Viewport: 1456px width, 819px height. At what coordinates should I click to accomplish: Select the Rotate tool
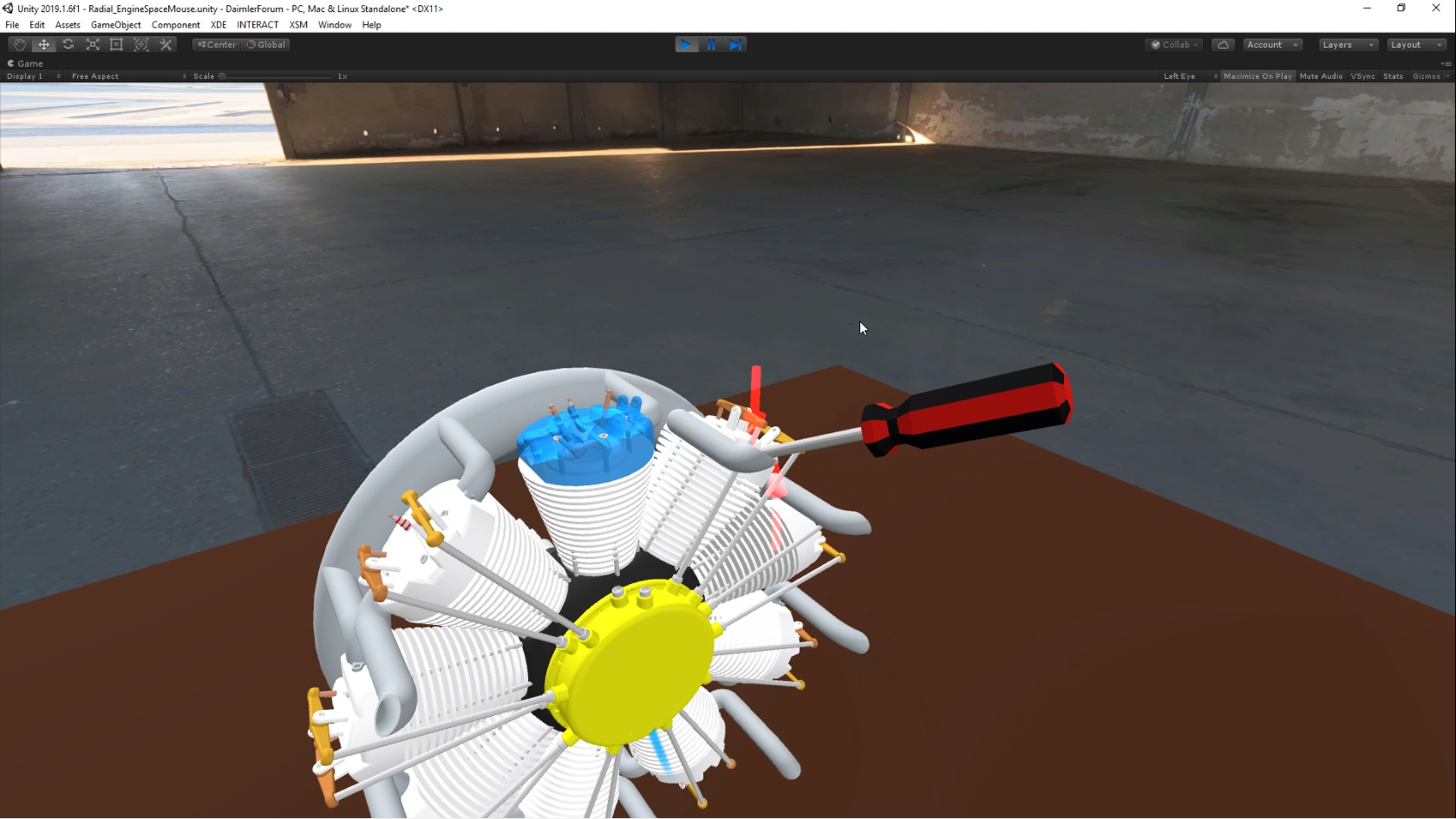pos(68,44)
